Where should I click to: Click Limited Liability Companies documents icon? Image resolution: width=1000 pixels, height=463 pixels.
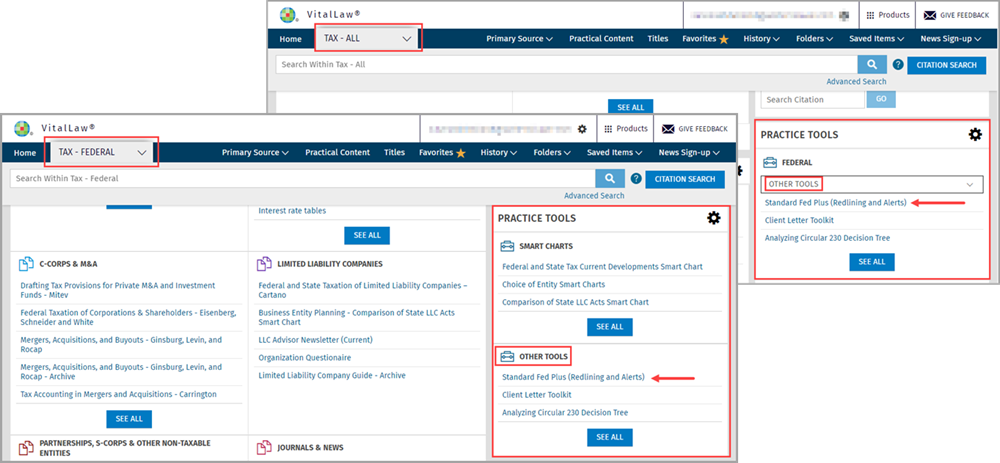click(264, 264)
